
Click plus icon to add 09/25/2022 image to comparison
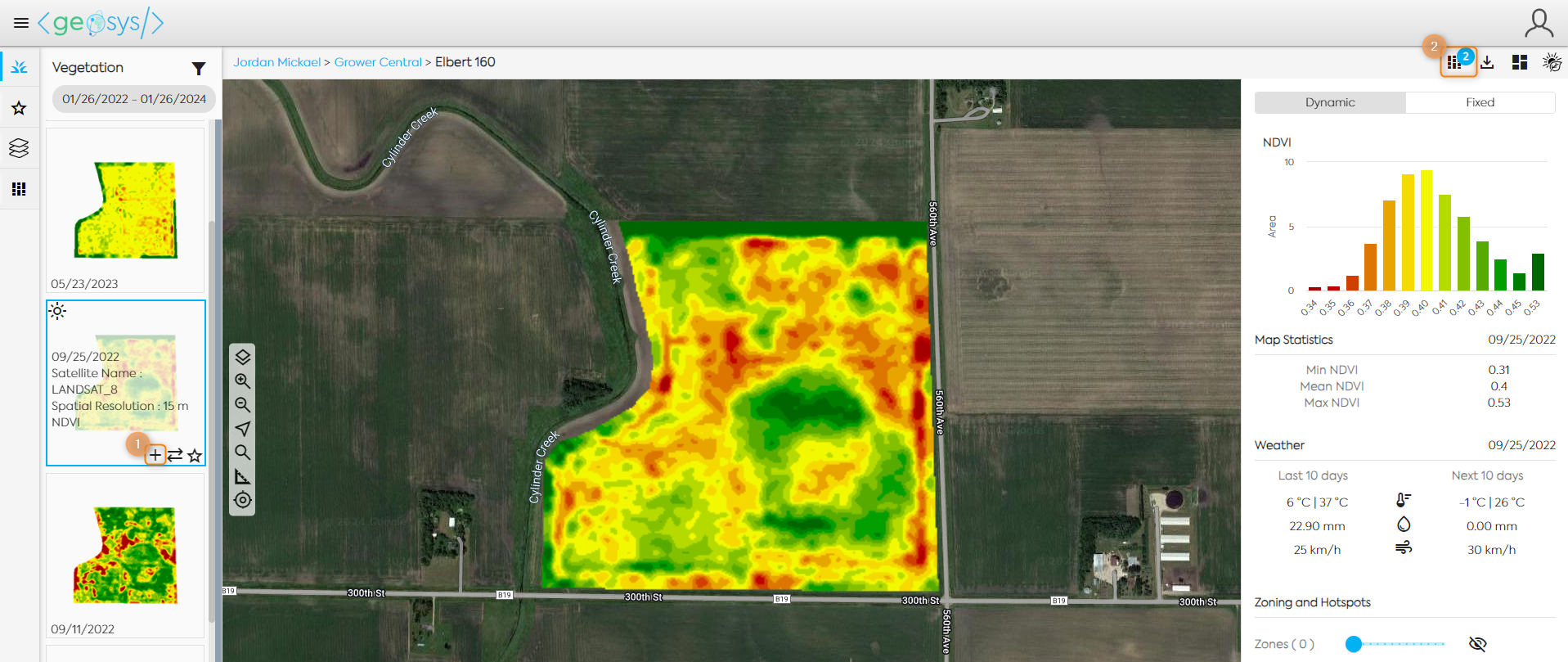155,455
